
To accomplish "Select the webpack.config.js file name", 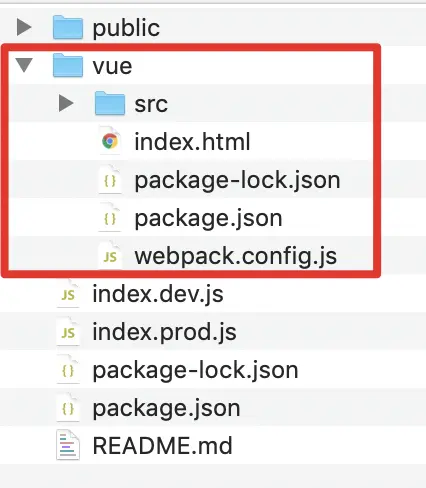I will click(x=236, y=257).
